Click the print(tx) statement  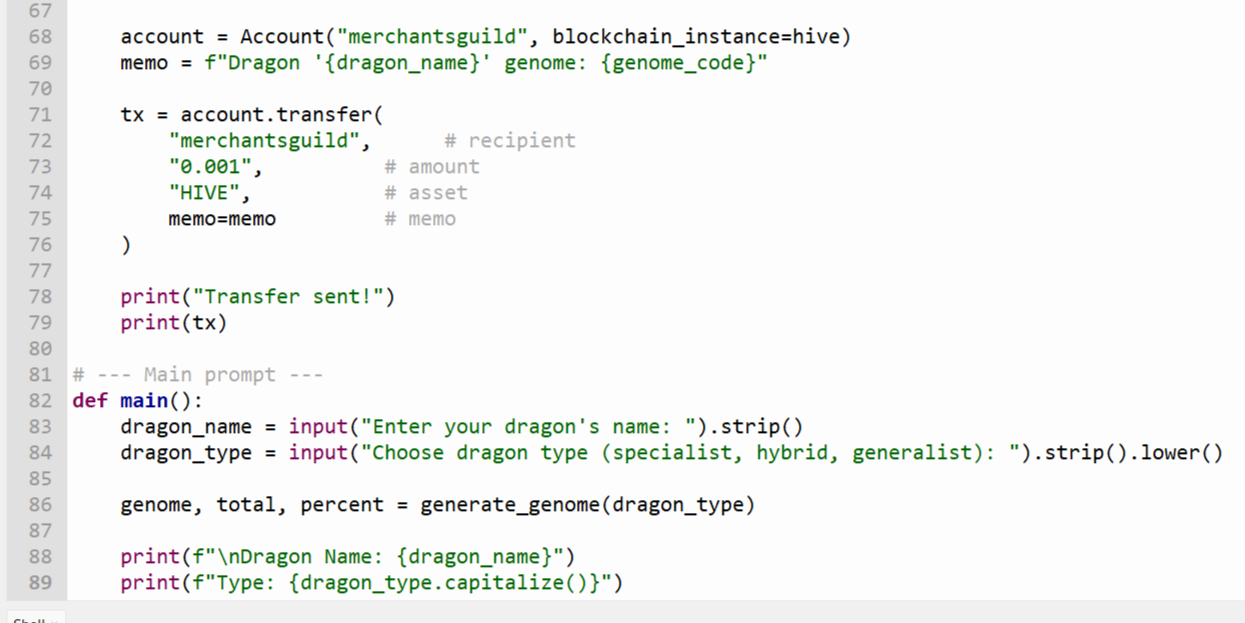[174, 323]
